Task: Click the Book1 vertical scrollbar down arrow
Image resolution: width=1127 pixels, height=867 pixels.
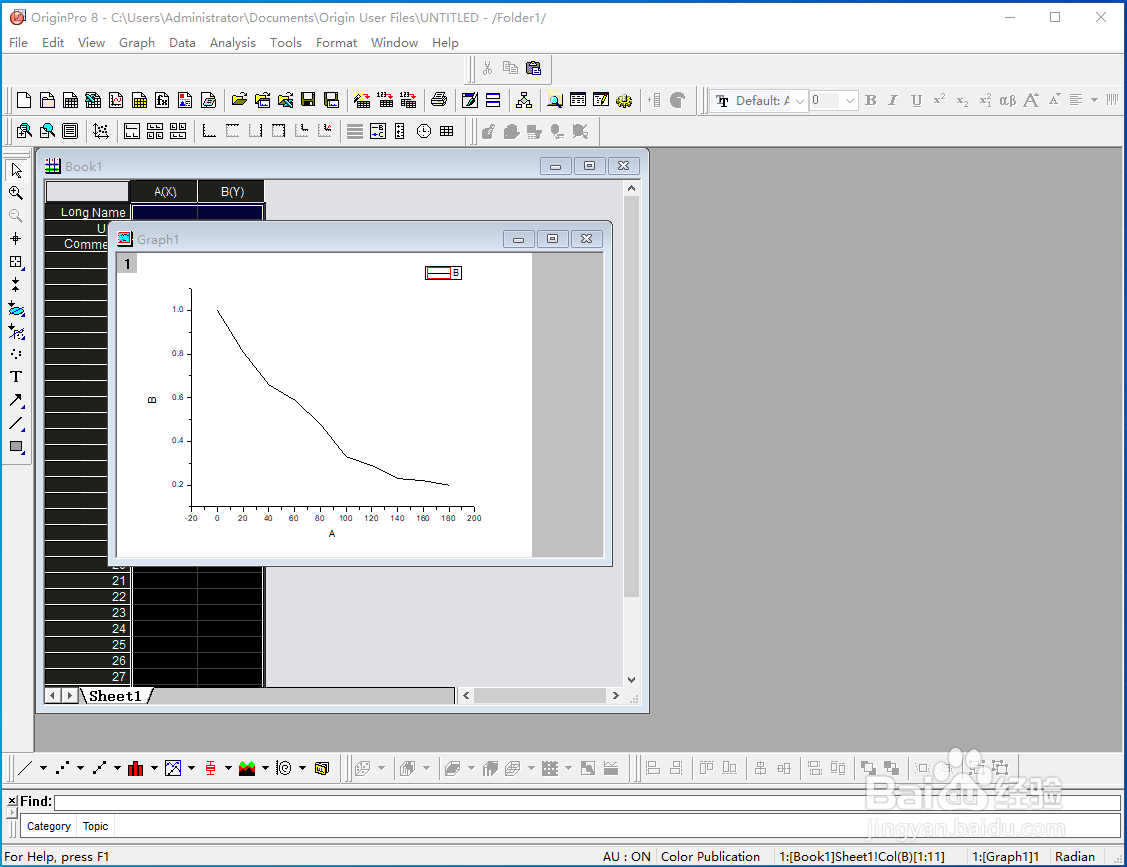Action: 631,679
